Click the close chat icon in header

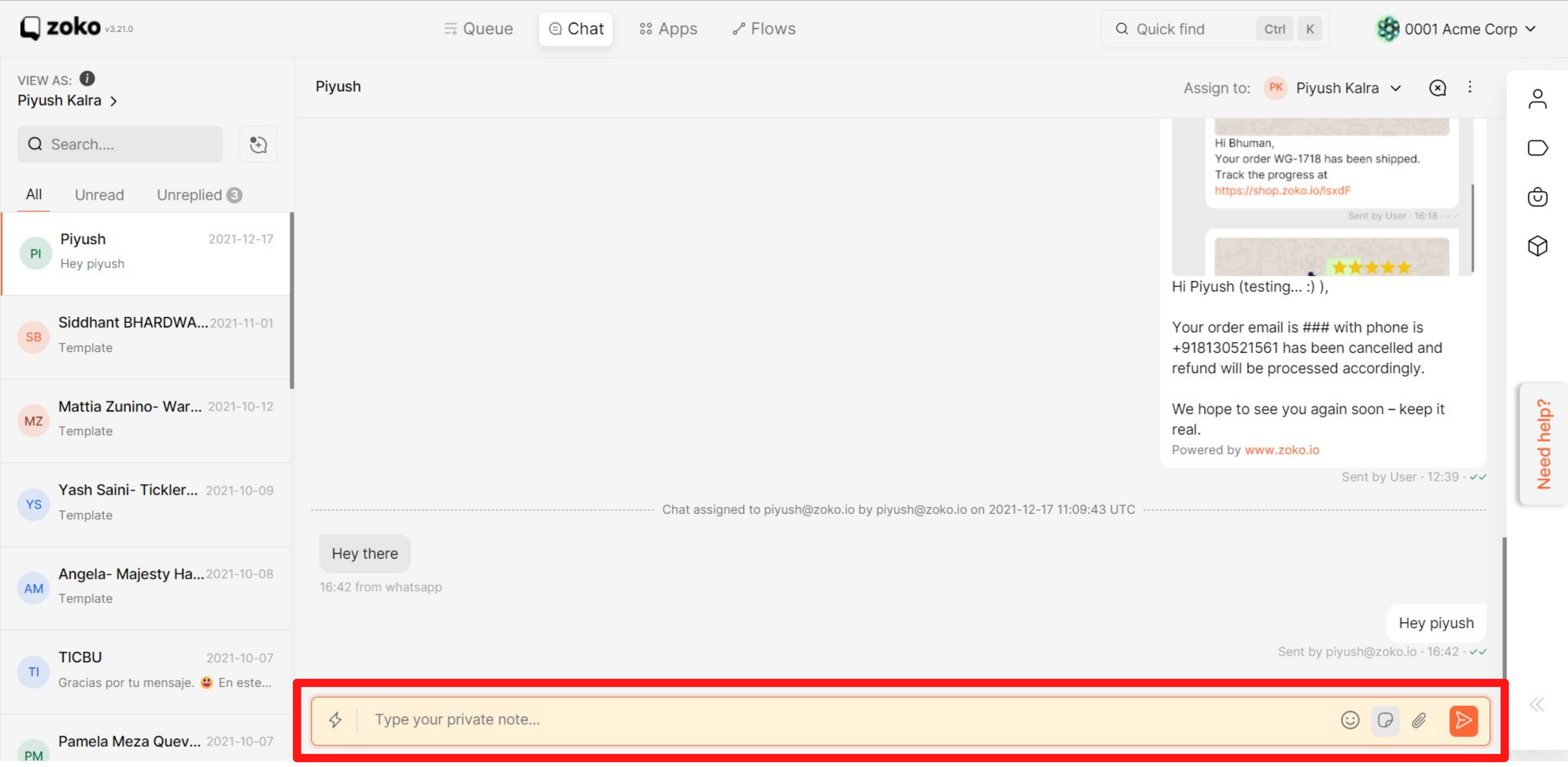[1438, 88]
